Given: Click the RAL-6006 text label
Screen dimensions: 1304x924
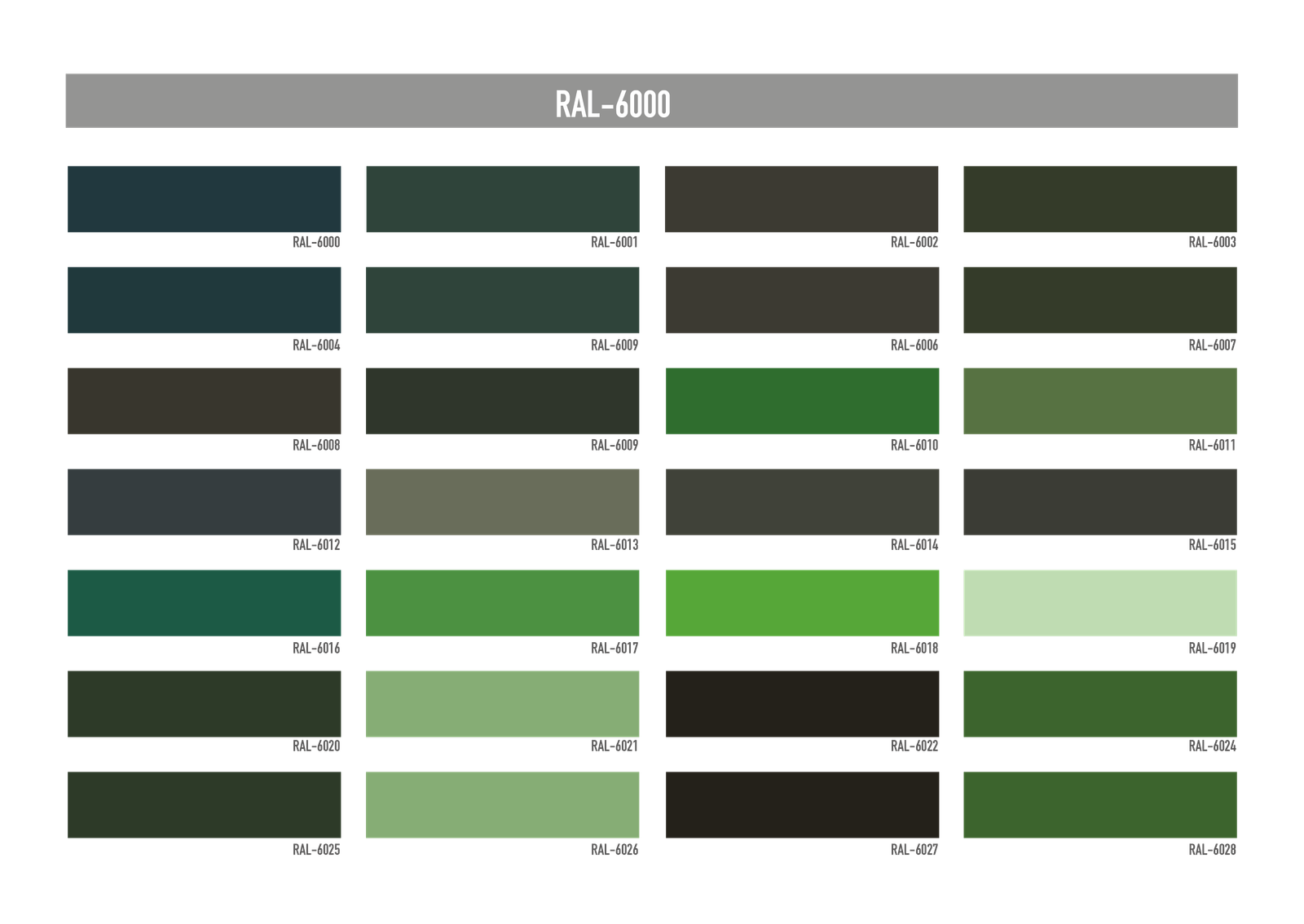Looking at the screenshot, I should (914, 345).
